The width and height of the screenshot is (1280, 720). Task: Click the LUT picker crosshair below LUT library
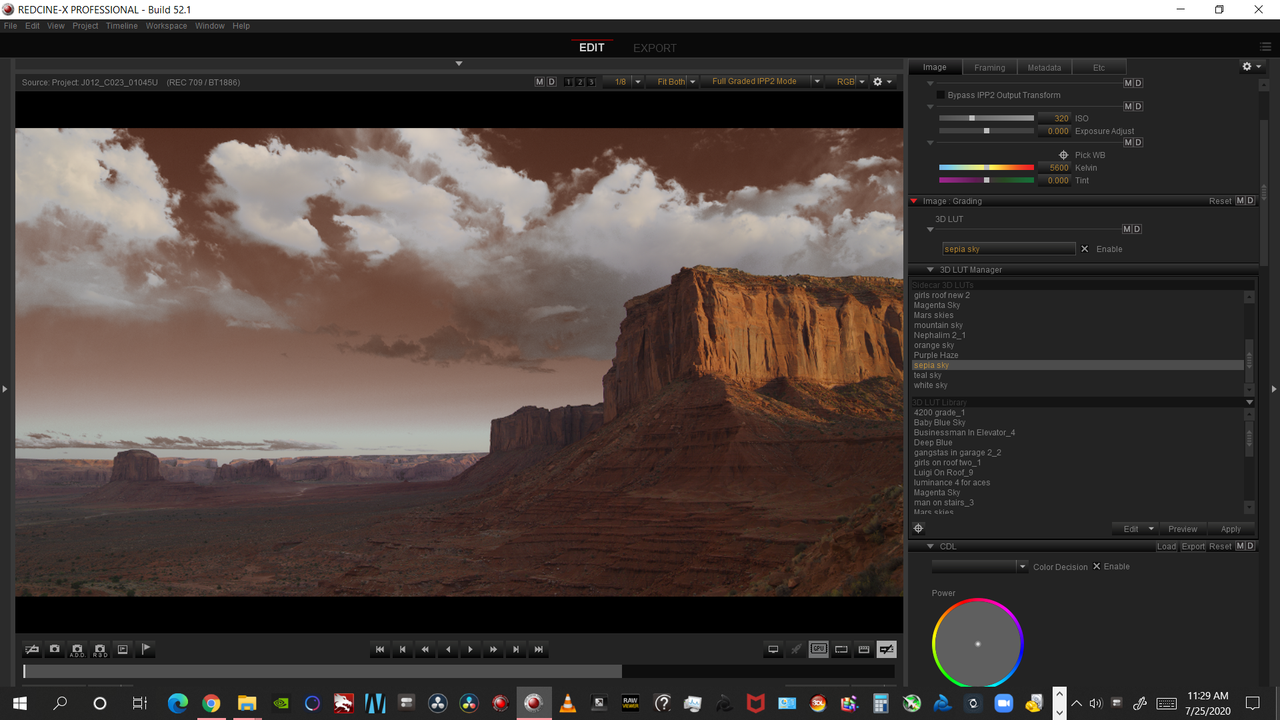919,528
